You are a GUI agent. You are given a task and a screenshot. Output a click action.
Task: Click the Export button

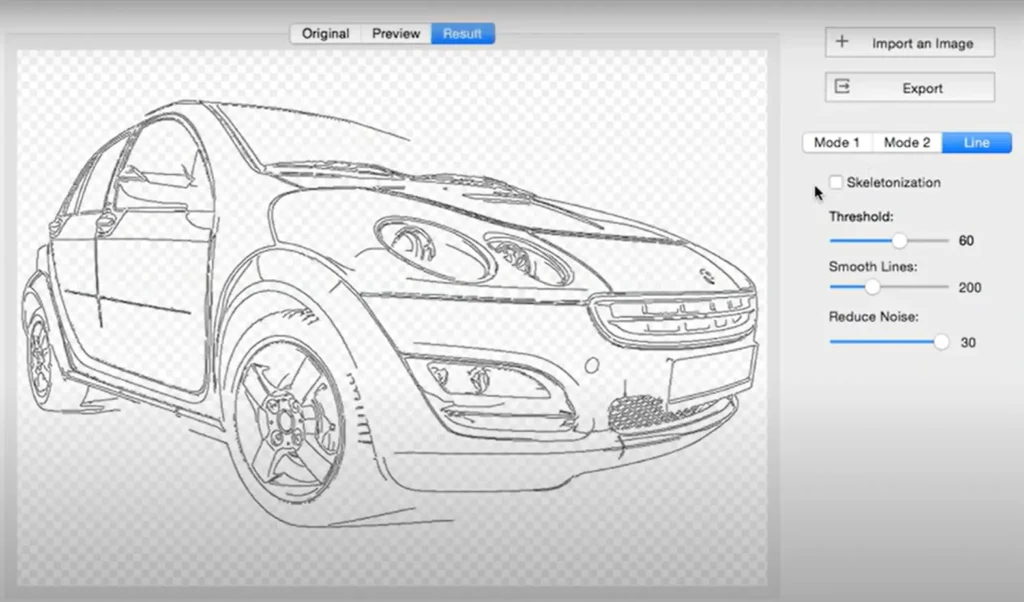coord(910,87)
